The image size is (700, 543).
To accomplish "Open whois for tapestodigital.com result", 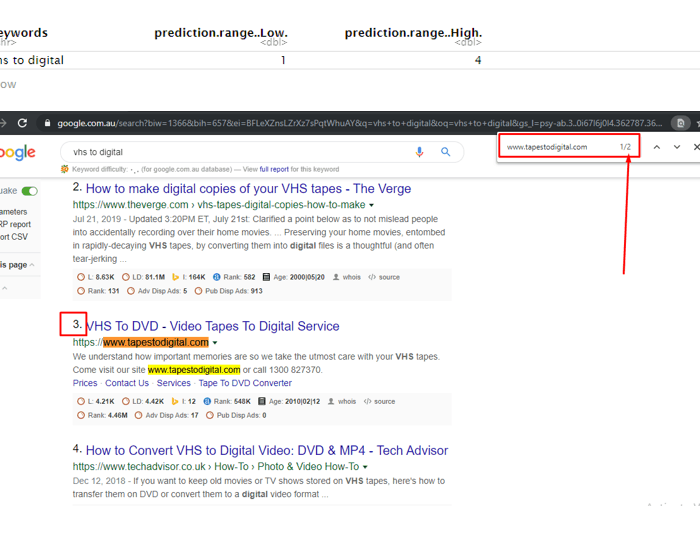I will [x=342, y=401].
